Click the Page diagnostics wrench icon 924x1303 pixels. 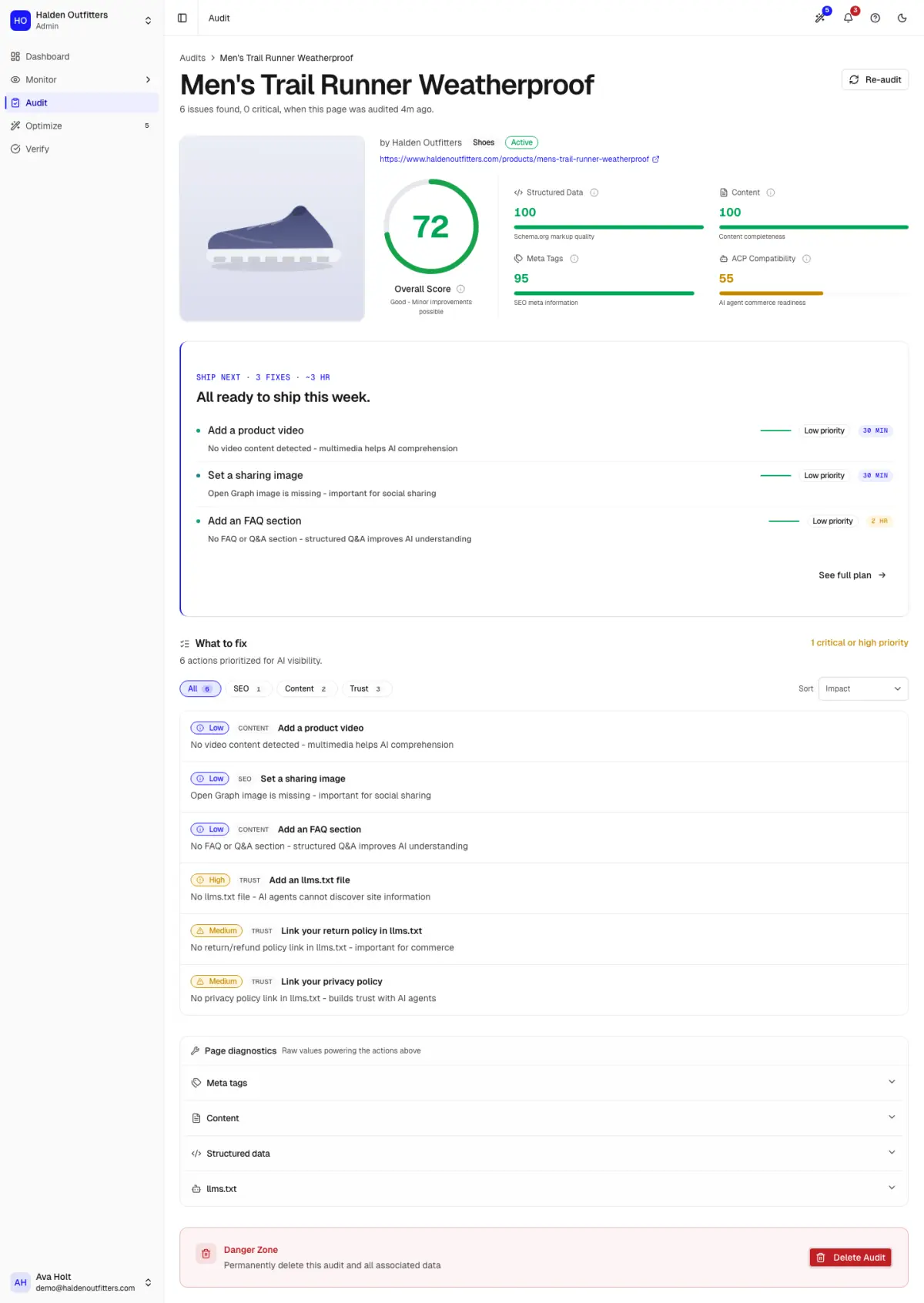pos(196,1051)
